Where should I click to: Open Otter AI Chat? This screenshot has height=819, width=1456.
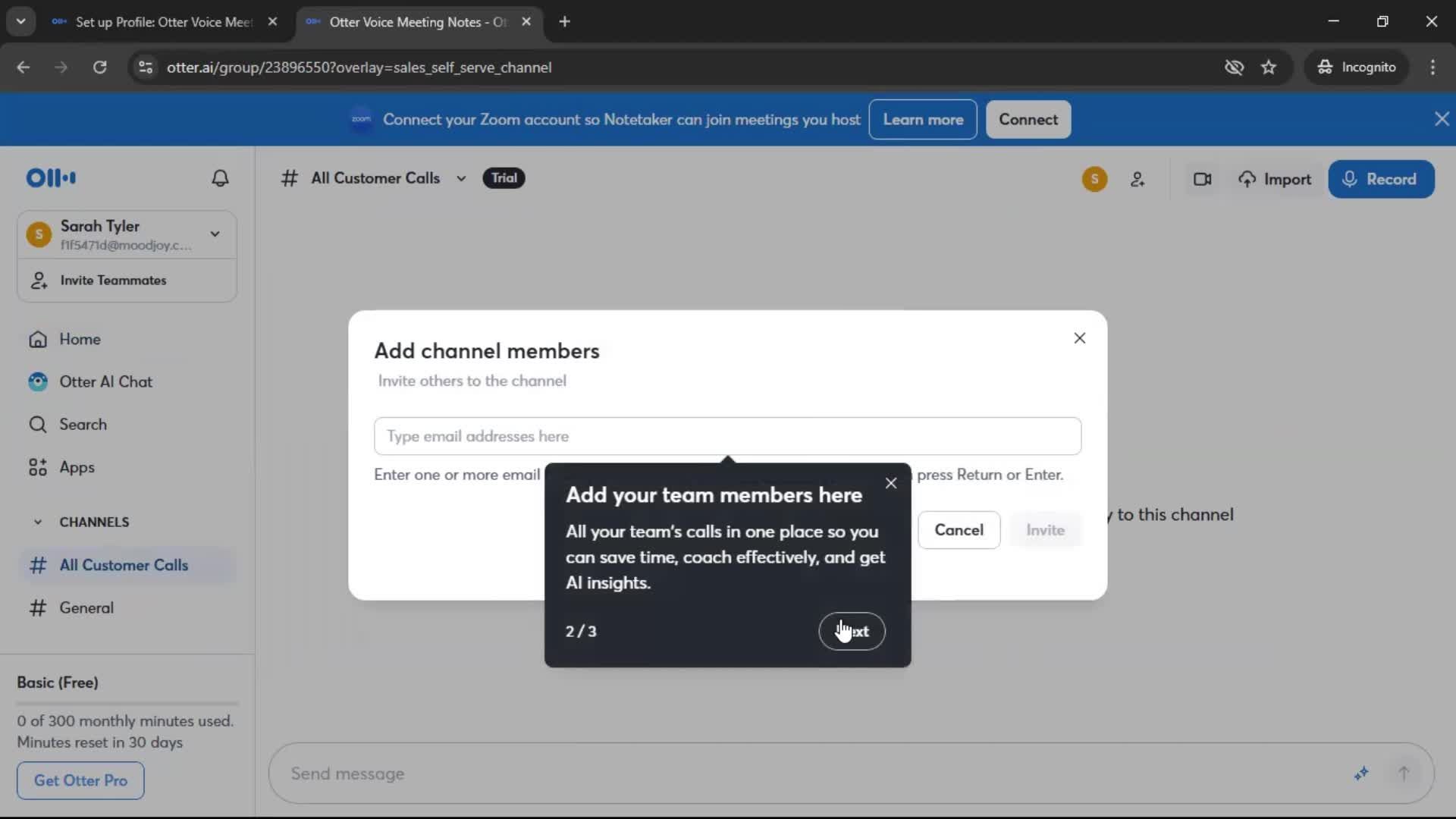pyautogui.click(x=127, y=381)
